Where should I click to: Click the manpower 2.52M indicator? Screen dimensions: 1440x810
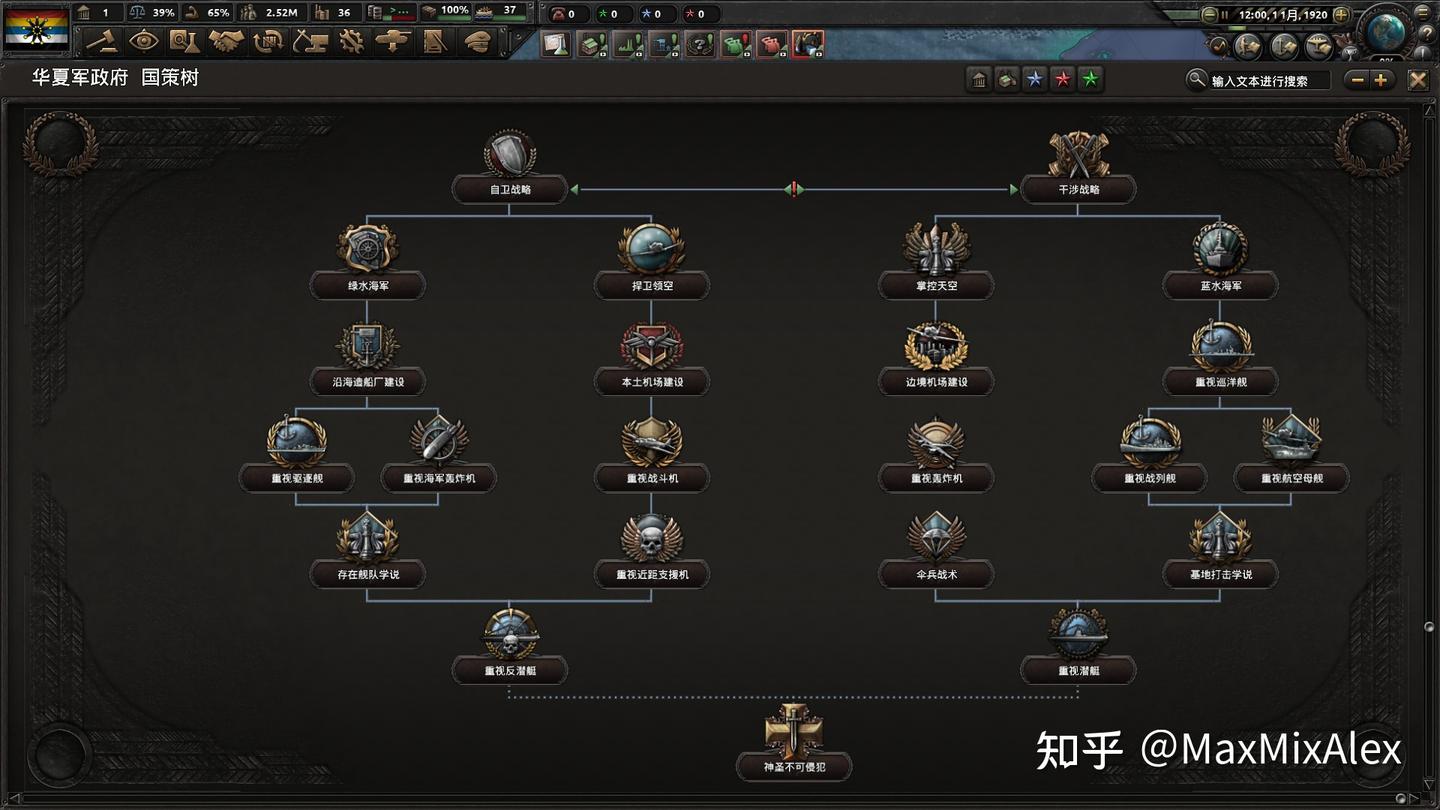coord(269,13)
